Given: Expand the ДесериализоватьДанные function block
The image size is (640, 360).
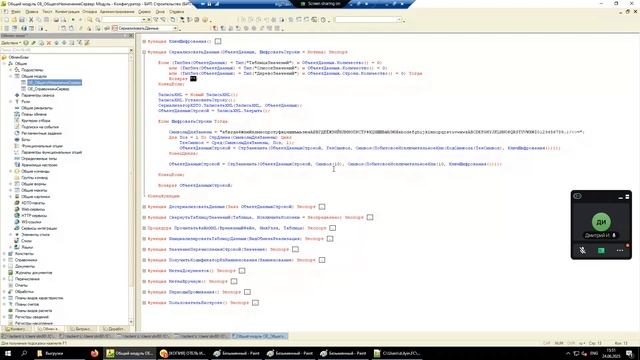Looking at the screenshot, I should click(x=144, y=207).
